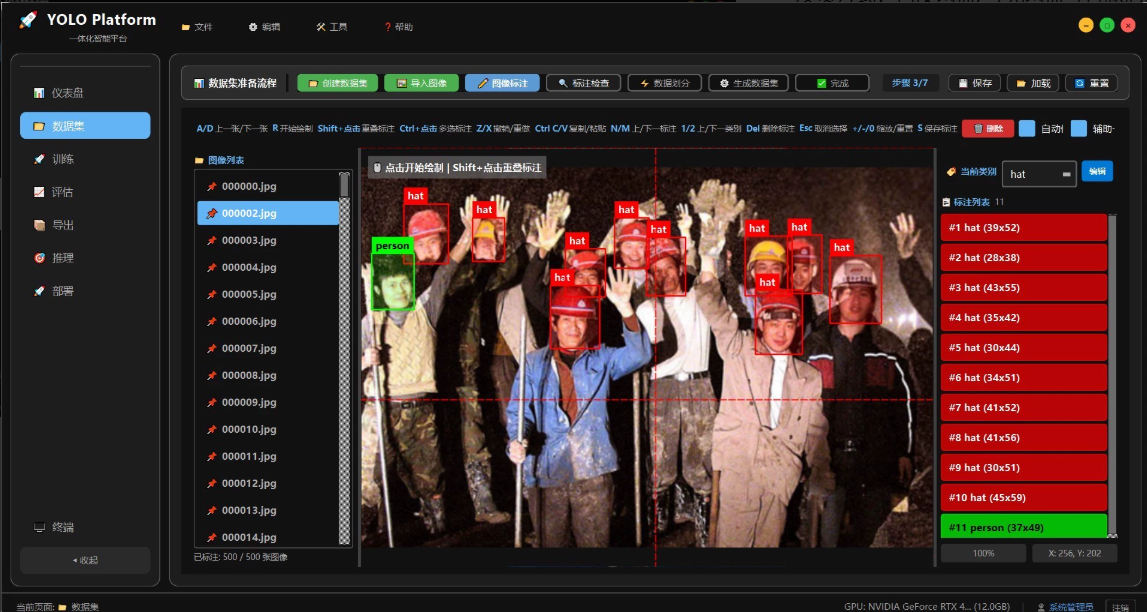Click the pin icon beside 000005.jpg
The width and height of the screenshot is (1147, 612).
211,295
